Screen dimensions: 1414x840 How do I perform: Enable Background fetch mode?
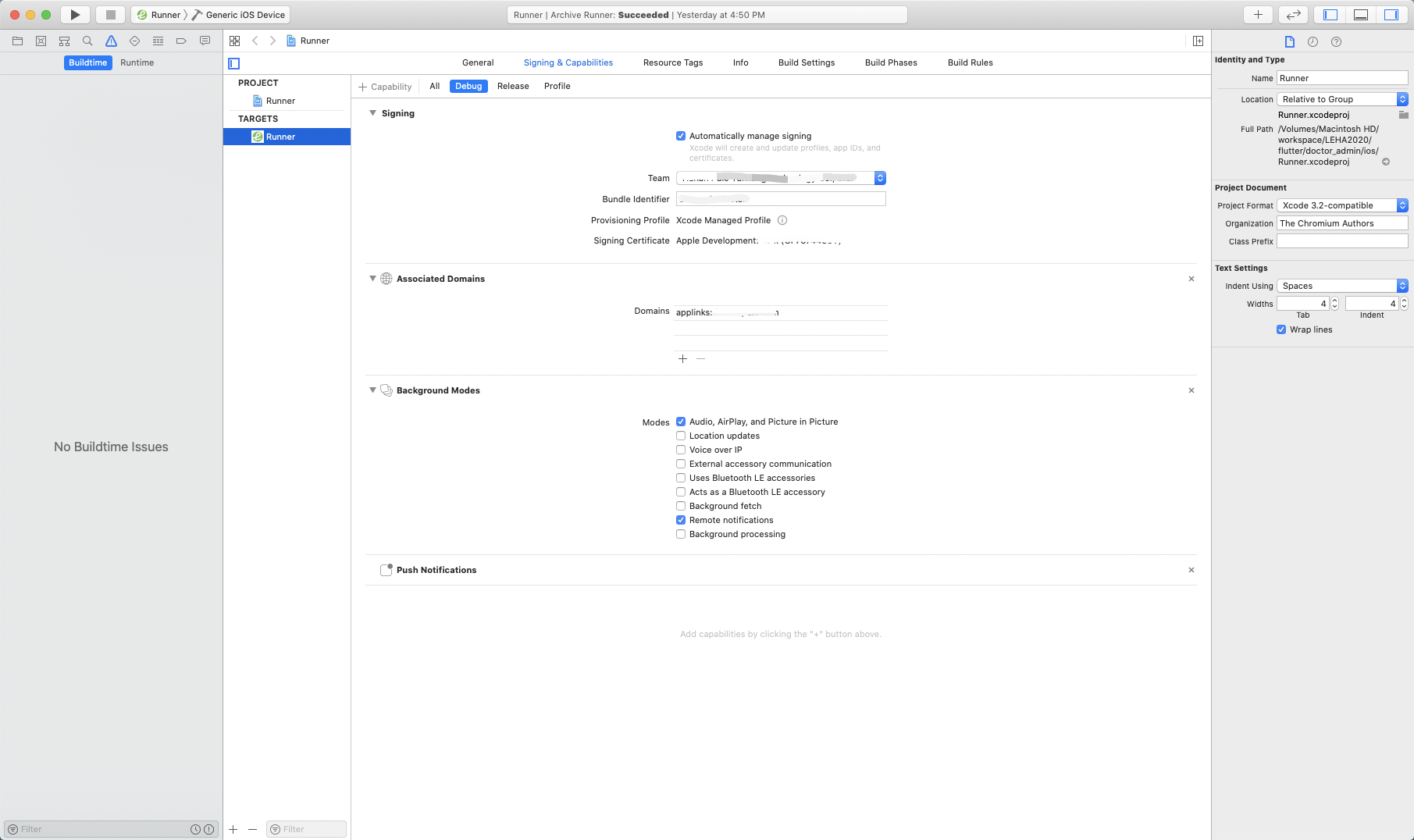[681, 506]
